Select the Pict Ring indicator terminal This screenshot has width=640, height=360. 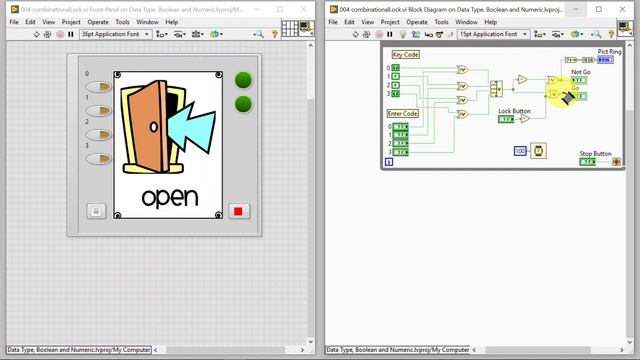point(605,60)
